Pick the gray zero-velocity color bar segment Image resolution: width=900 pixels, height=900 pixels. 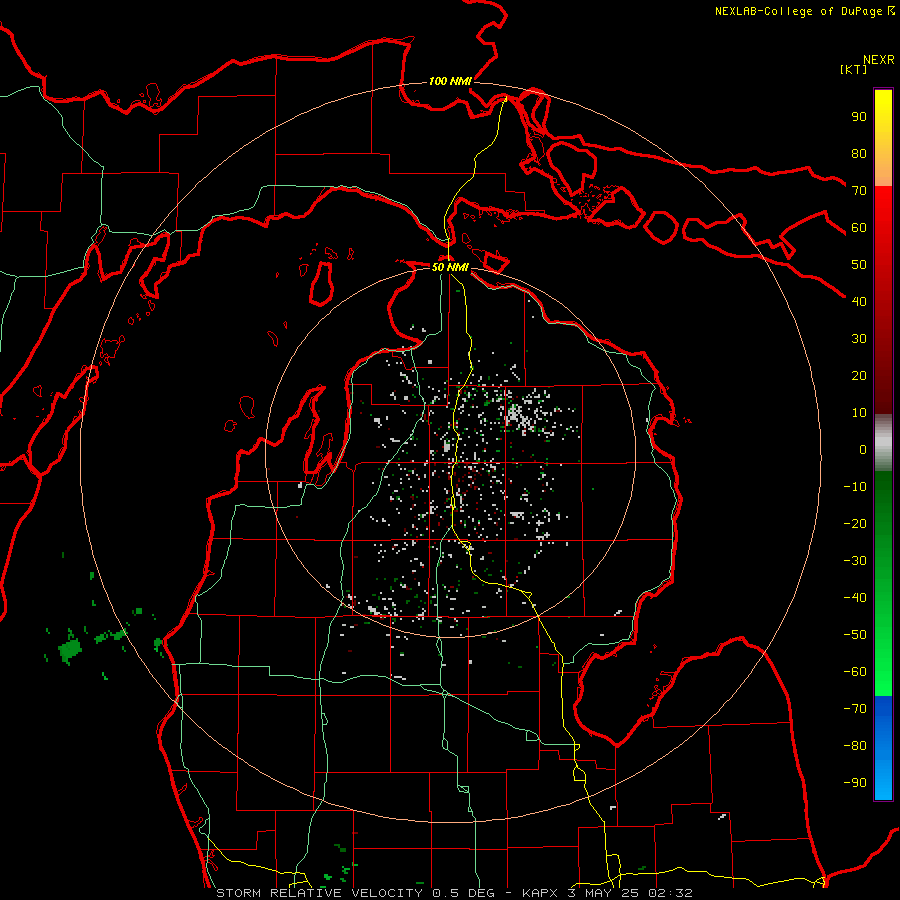click(883, 443)
